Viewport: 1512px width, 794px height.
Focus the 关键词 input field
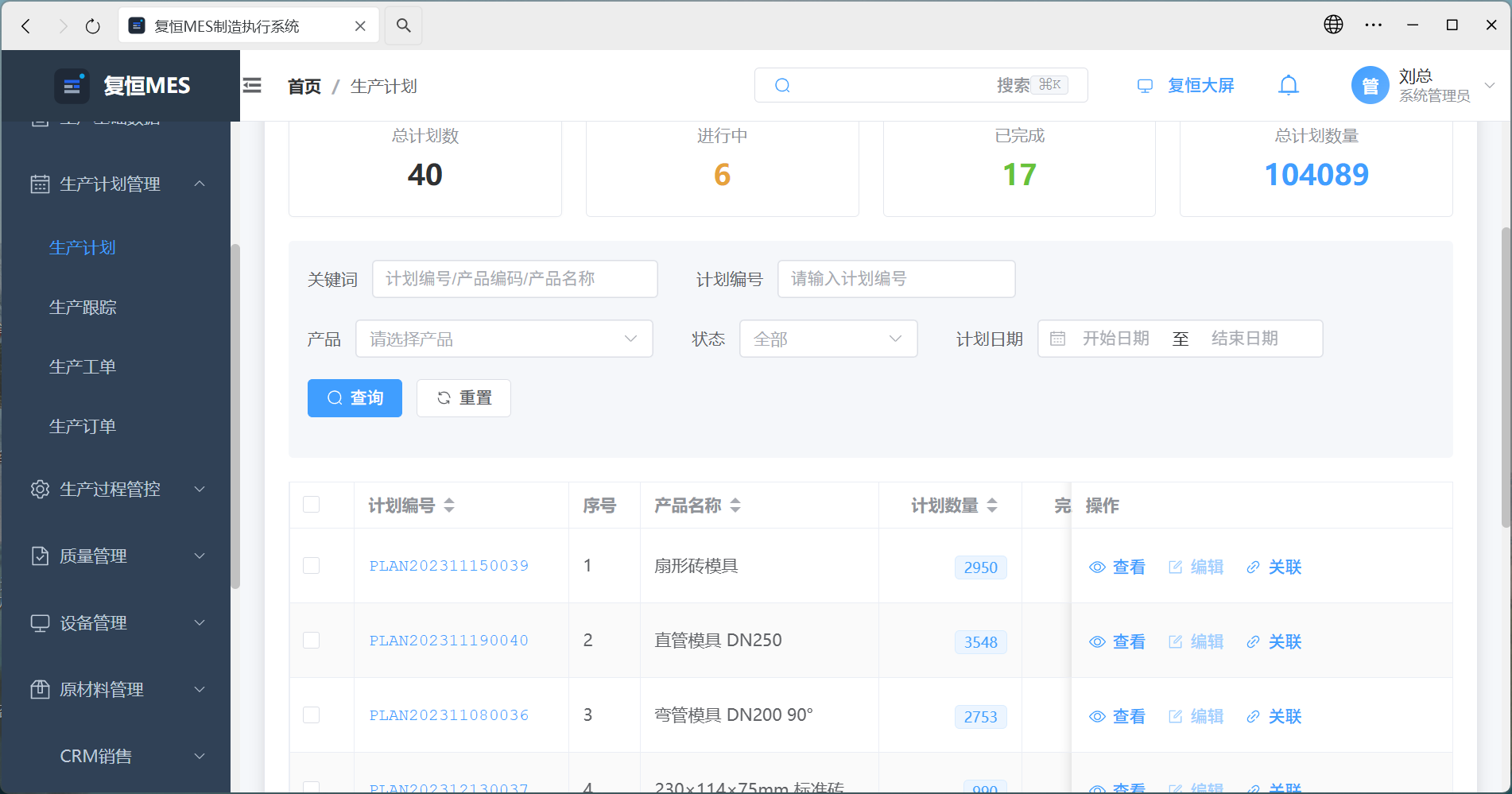(514, 279)
